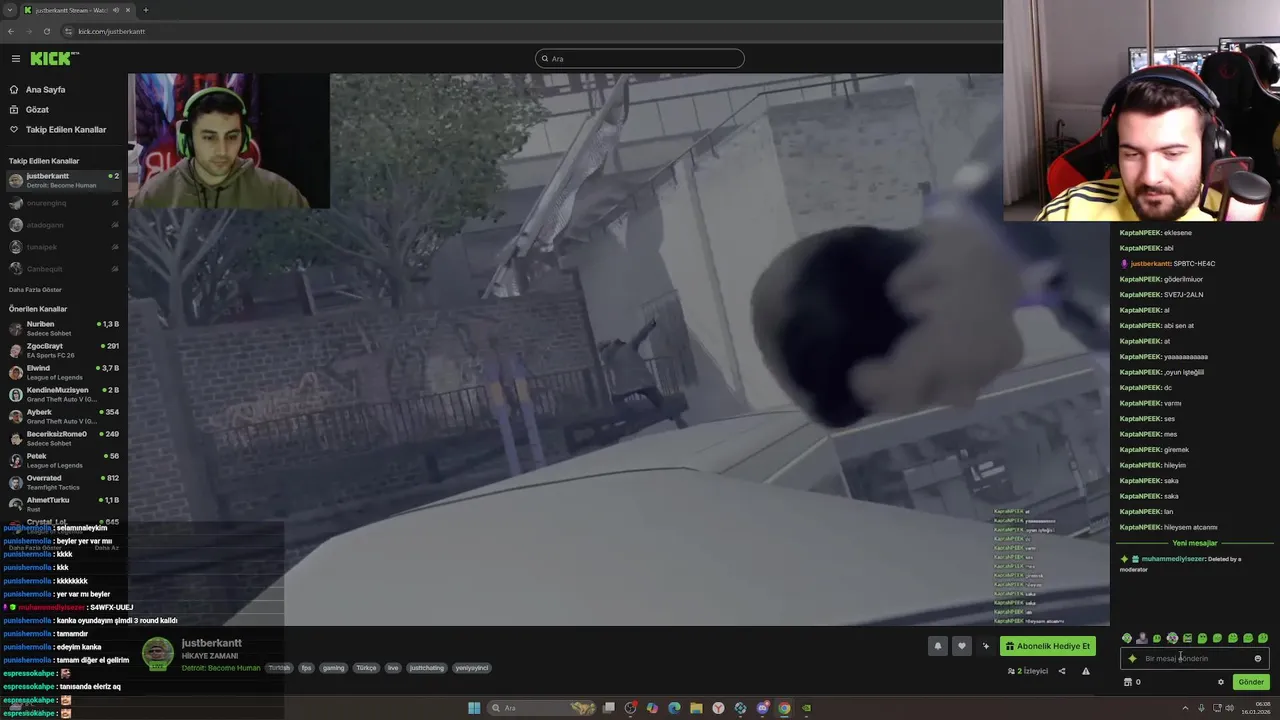Insert the first emote in quick emote row
Viewport: 1280px width, 720px height.
pos(1127,638)
